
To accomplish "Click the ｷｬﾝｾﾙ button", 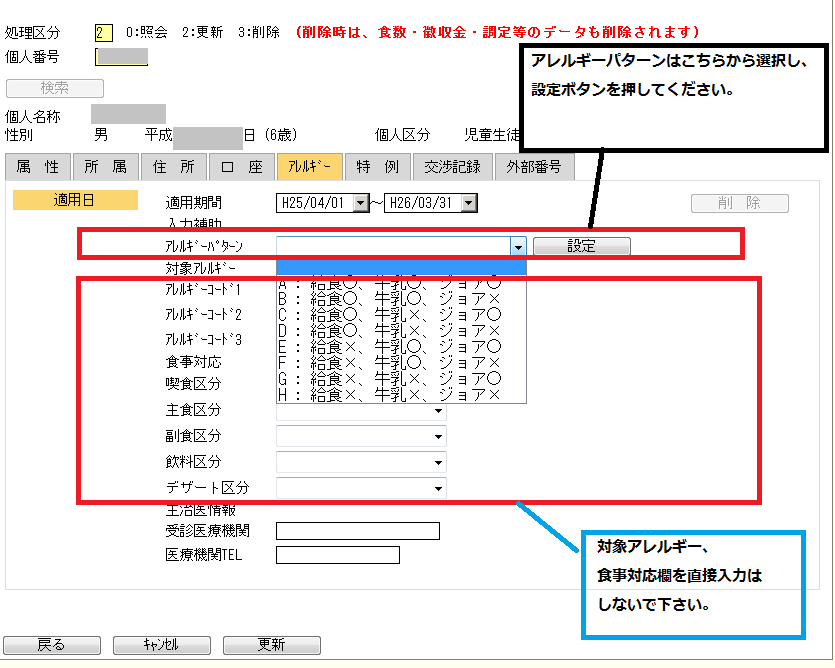I will (160, 645).
